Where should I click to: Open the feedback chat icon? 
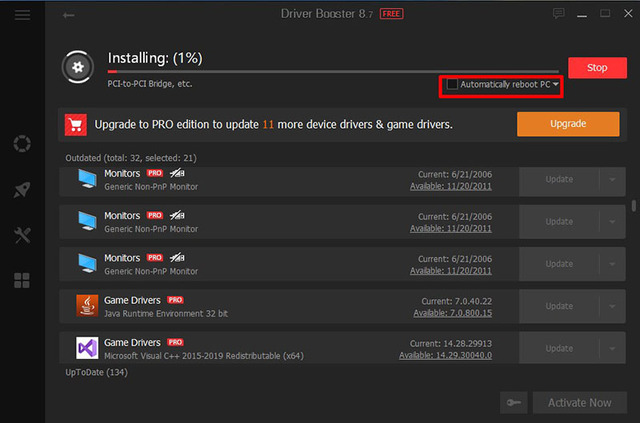(558, 13)
